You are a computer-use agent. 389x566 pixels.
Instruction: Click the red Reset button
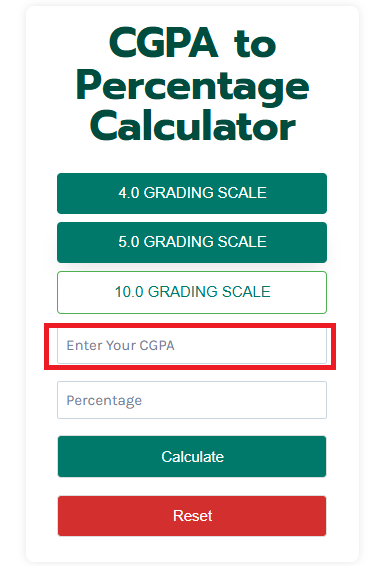[x=192, y=516]
